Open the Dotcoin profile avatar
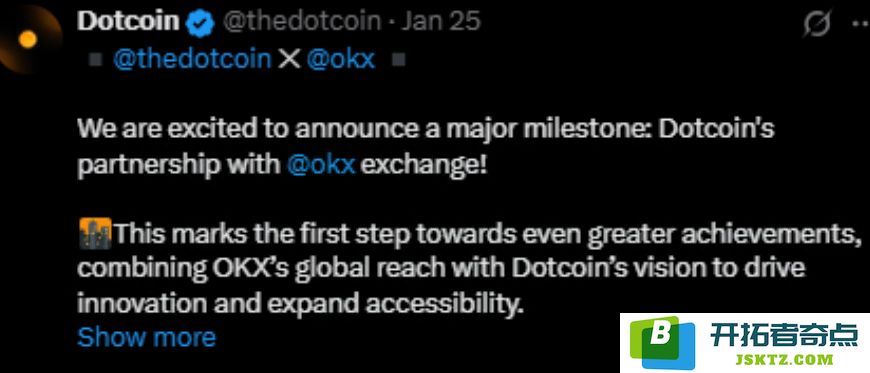The height and width of the screenshot is (373, 870). pyautogui.click(x=28, y=39)
